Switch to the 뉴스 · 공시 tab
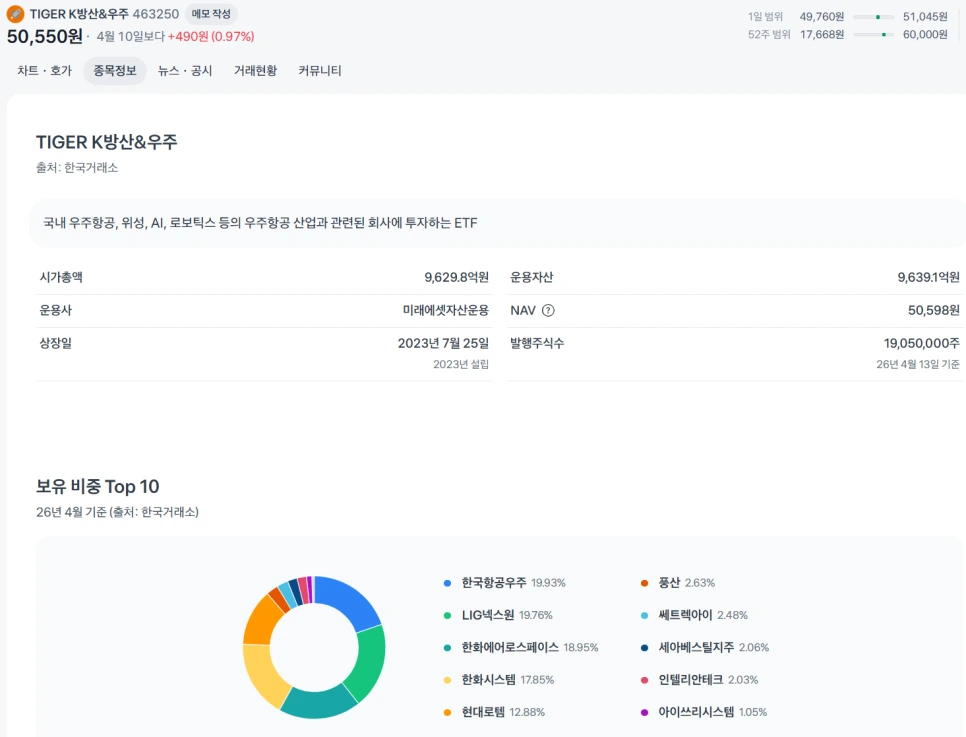The height and width of the screenshot is (737, 966). (185, 71)
